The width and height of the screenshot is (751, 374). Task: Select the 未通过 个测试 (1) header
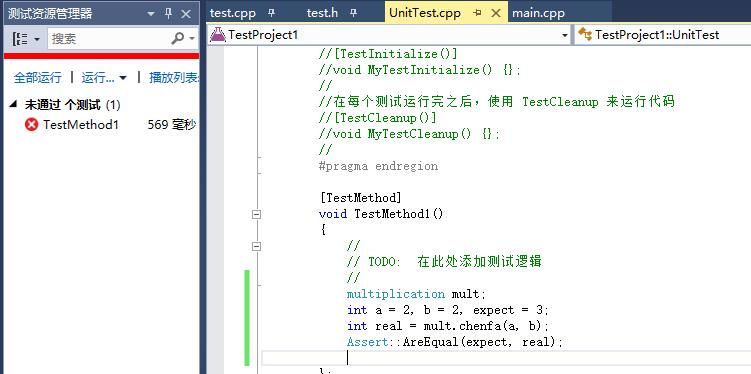click(72, 104)
